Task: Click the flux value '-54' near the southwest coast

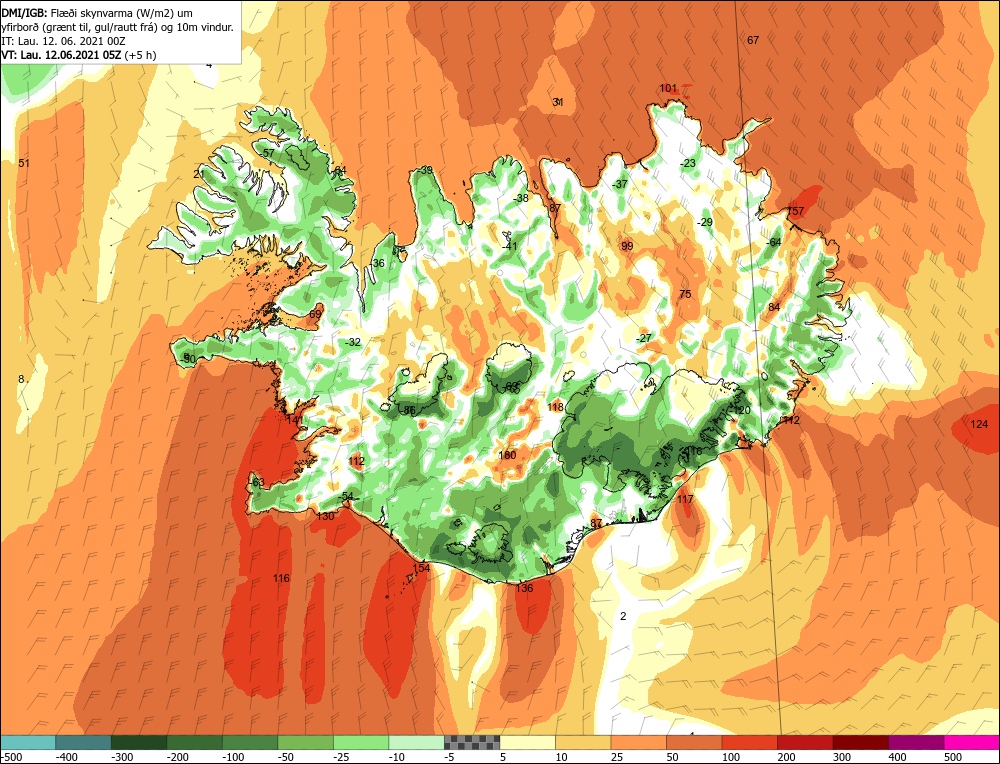Action: click(345, 497)
